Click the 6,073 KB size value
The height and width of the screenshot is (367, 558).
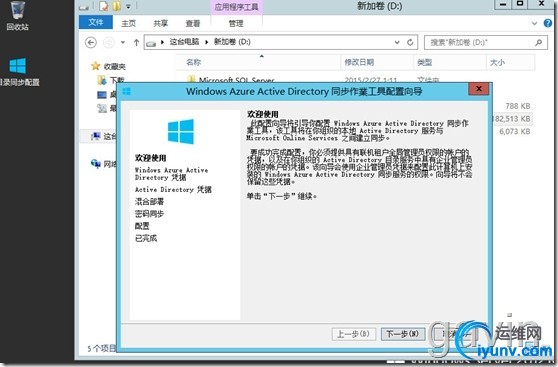click(x=515, y=131)
